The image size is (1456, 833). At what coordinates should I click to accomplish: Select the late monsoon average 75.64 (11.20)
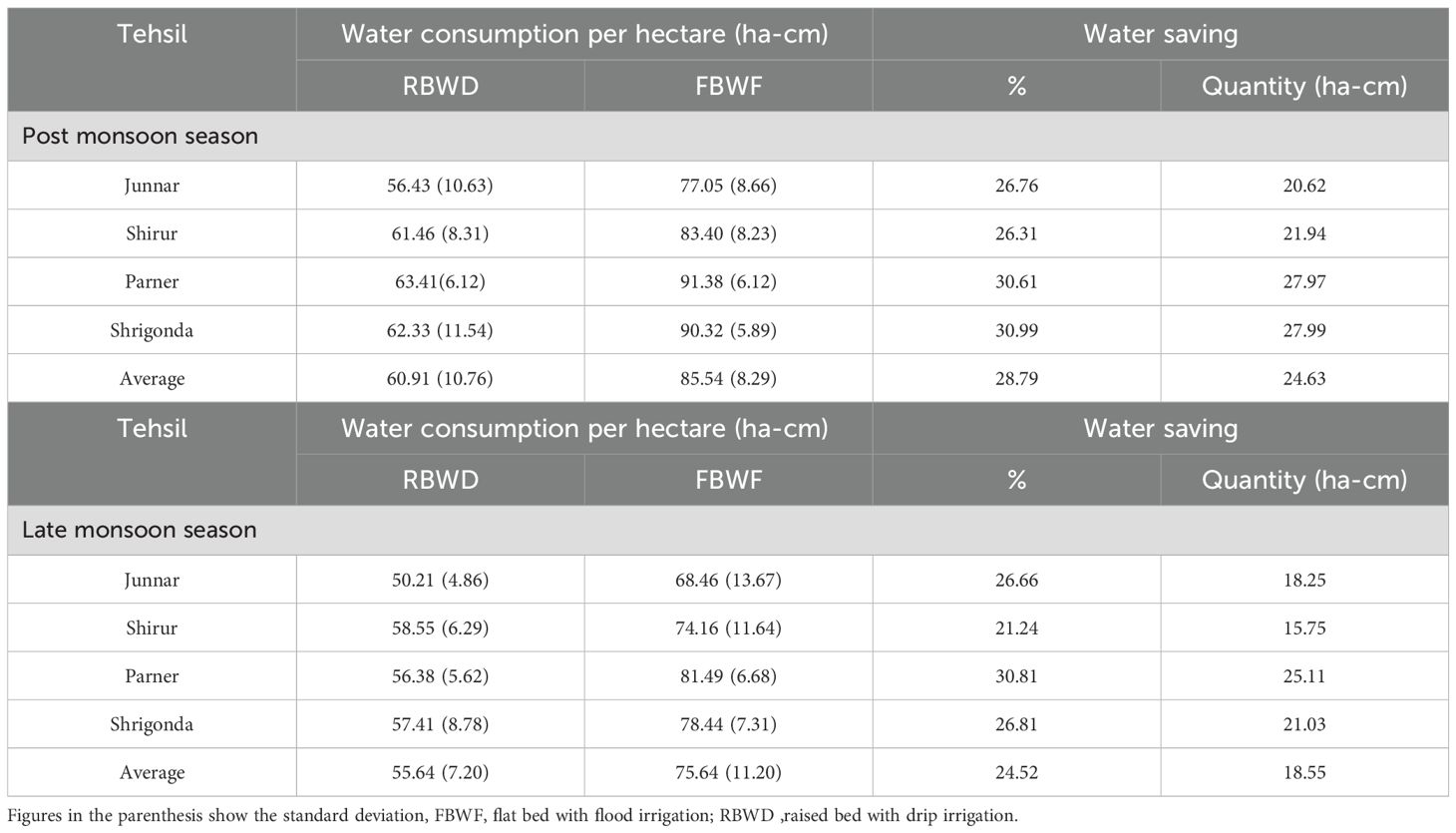[728, 772]
